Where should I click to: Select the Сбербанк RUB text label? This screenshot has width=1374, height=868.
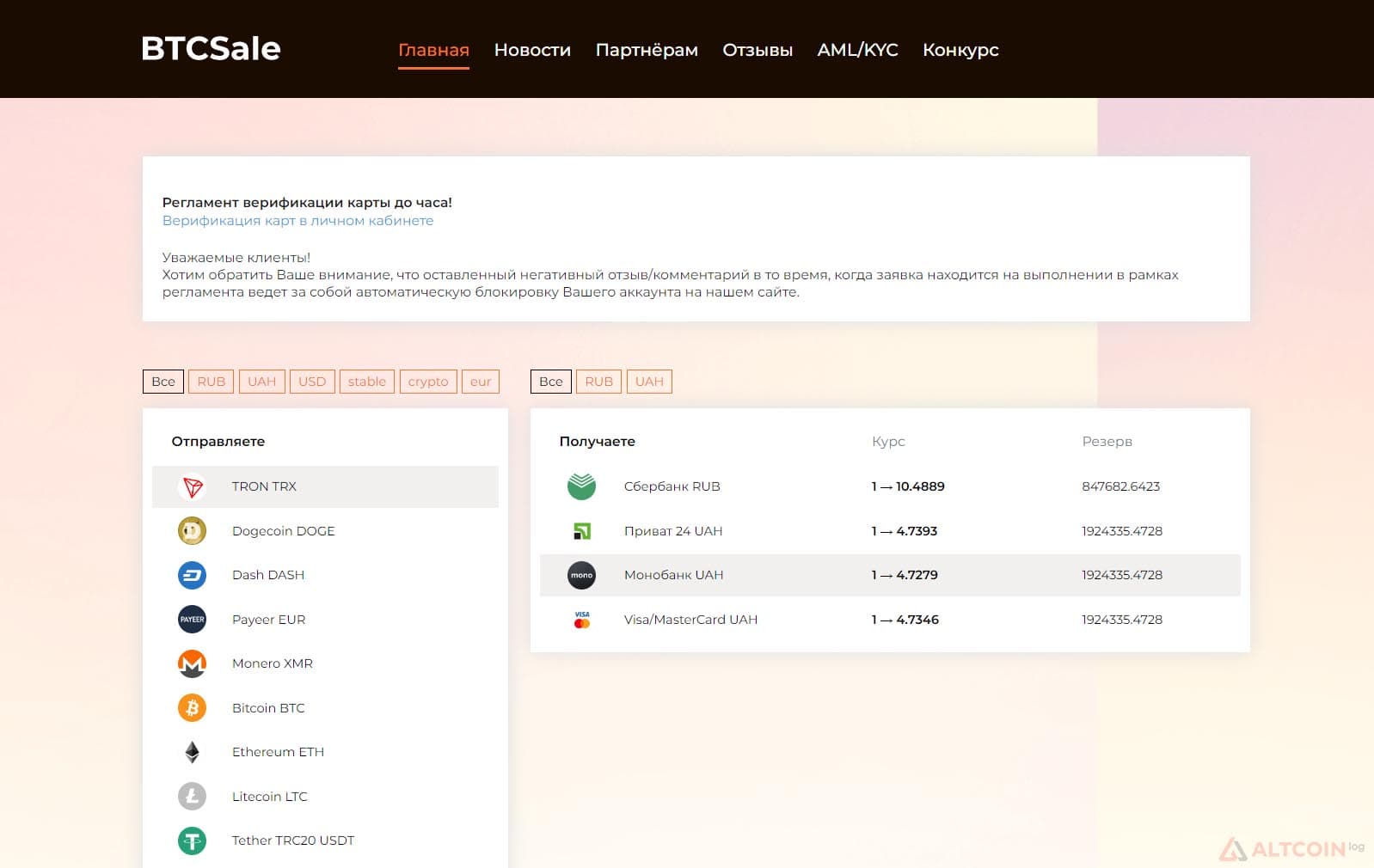pyautogui.click(x=672, y=486)
